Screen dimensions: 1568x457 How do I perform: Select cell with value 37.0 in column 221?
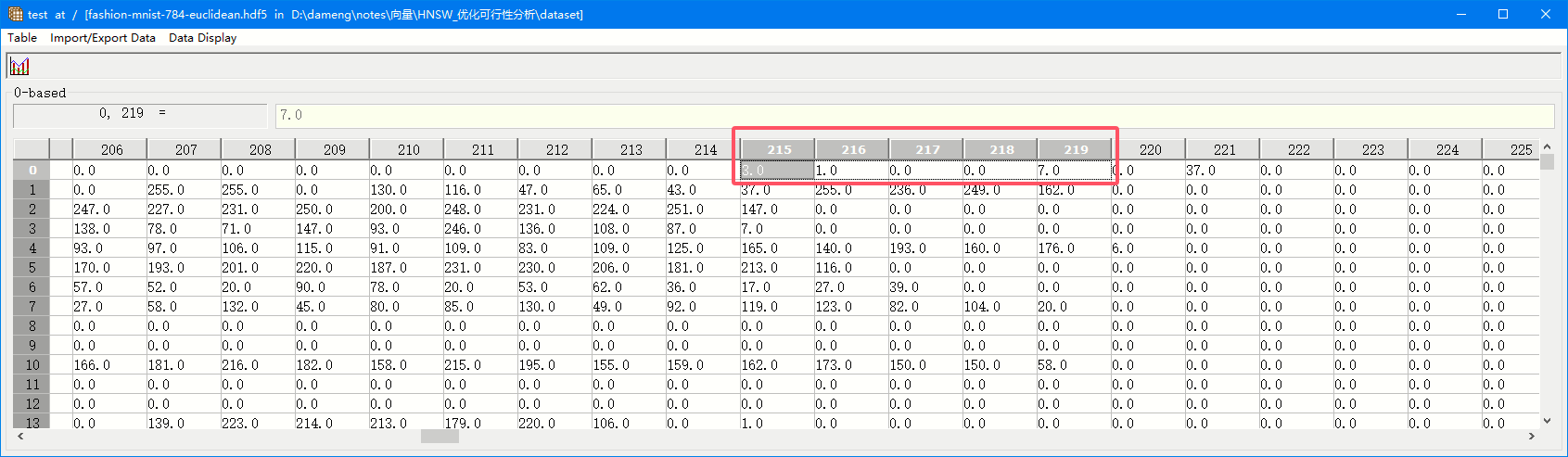click(x=1221, y=171)
